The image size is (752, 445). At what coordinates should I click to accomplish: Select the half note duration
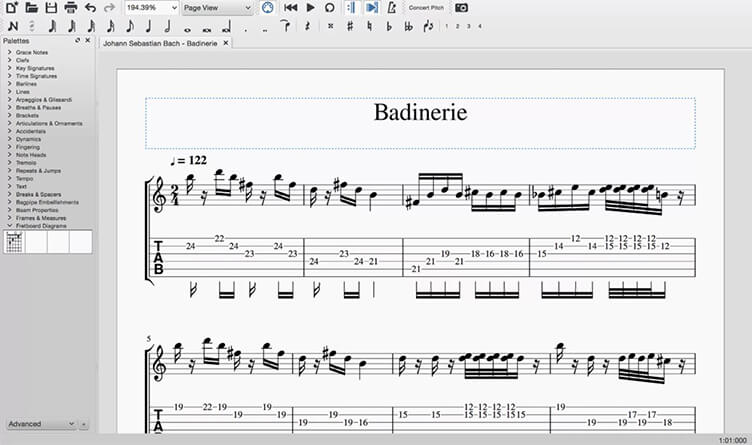(x=168, y=26)
